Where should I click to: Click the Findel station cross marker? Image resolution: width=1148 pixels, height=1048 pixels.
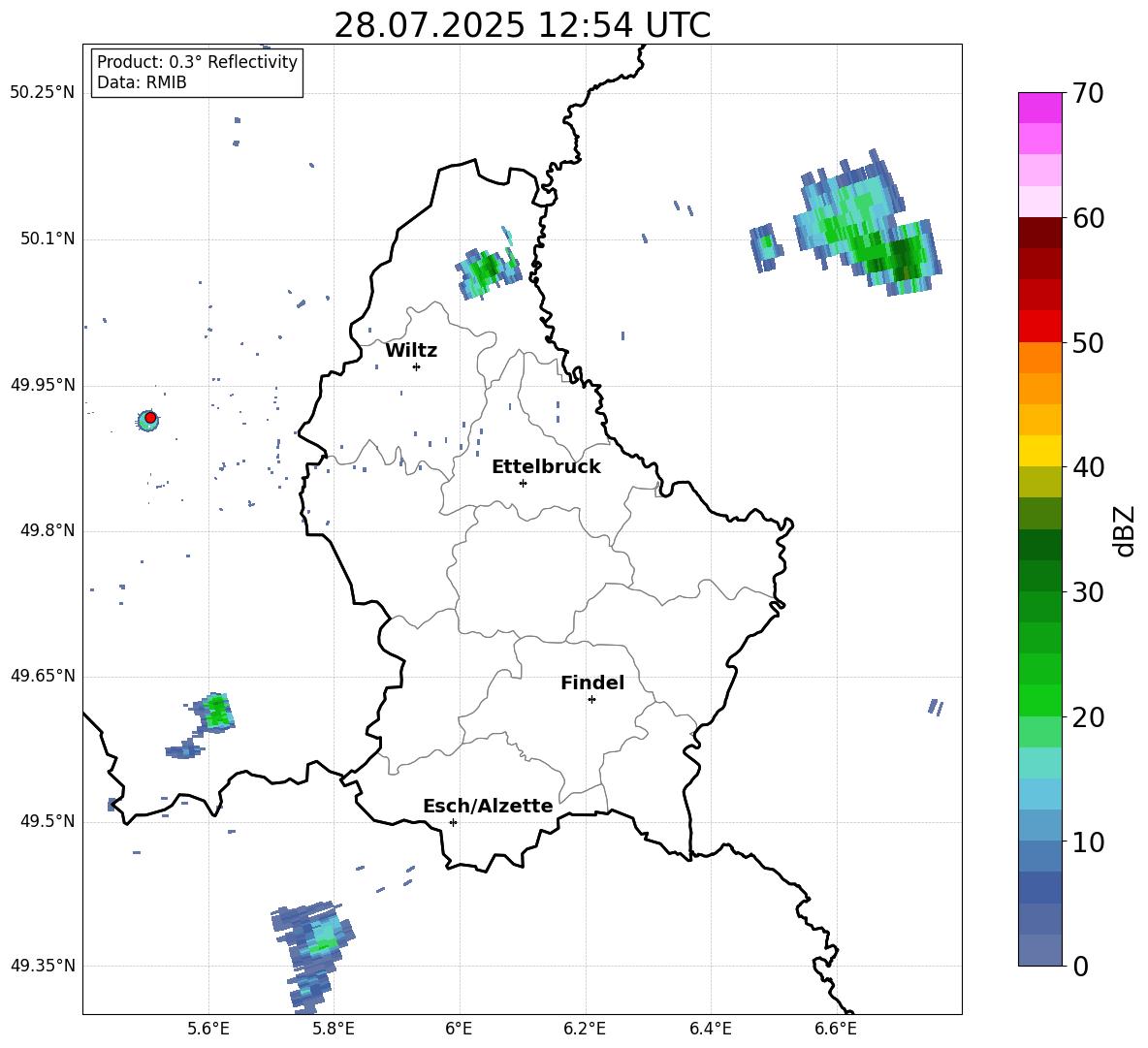591,700
